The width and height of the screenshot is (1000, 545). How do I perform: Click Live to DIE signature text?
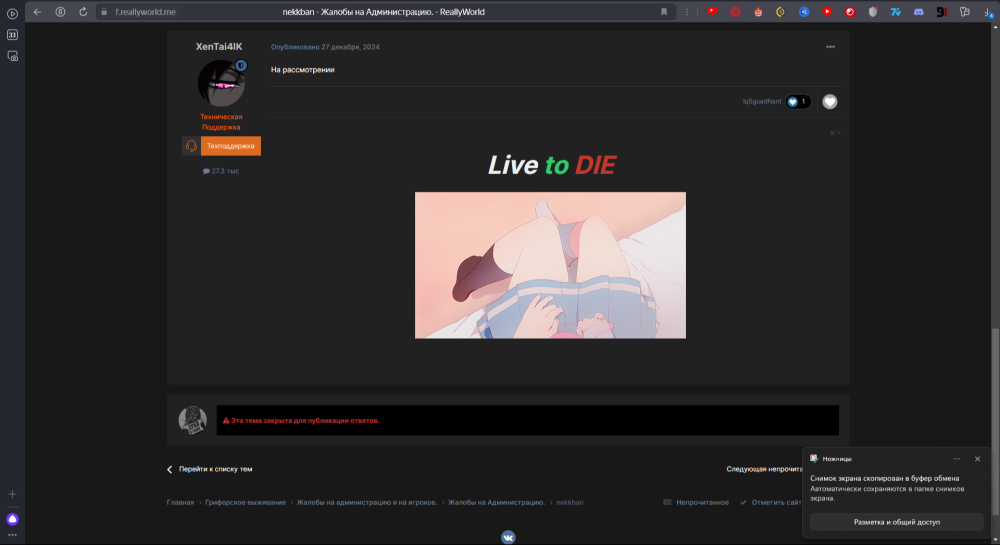tap(552, 165)
